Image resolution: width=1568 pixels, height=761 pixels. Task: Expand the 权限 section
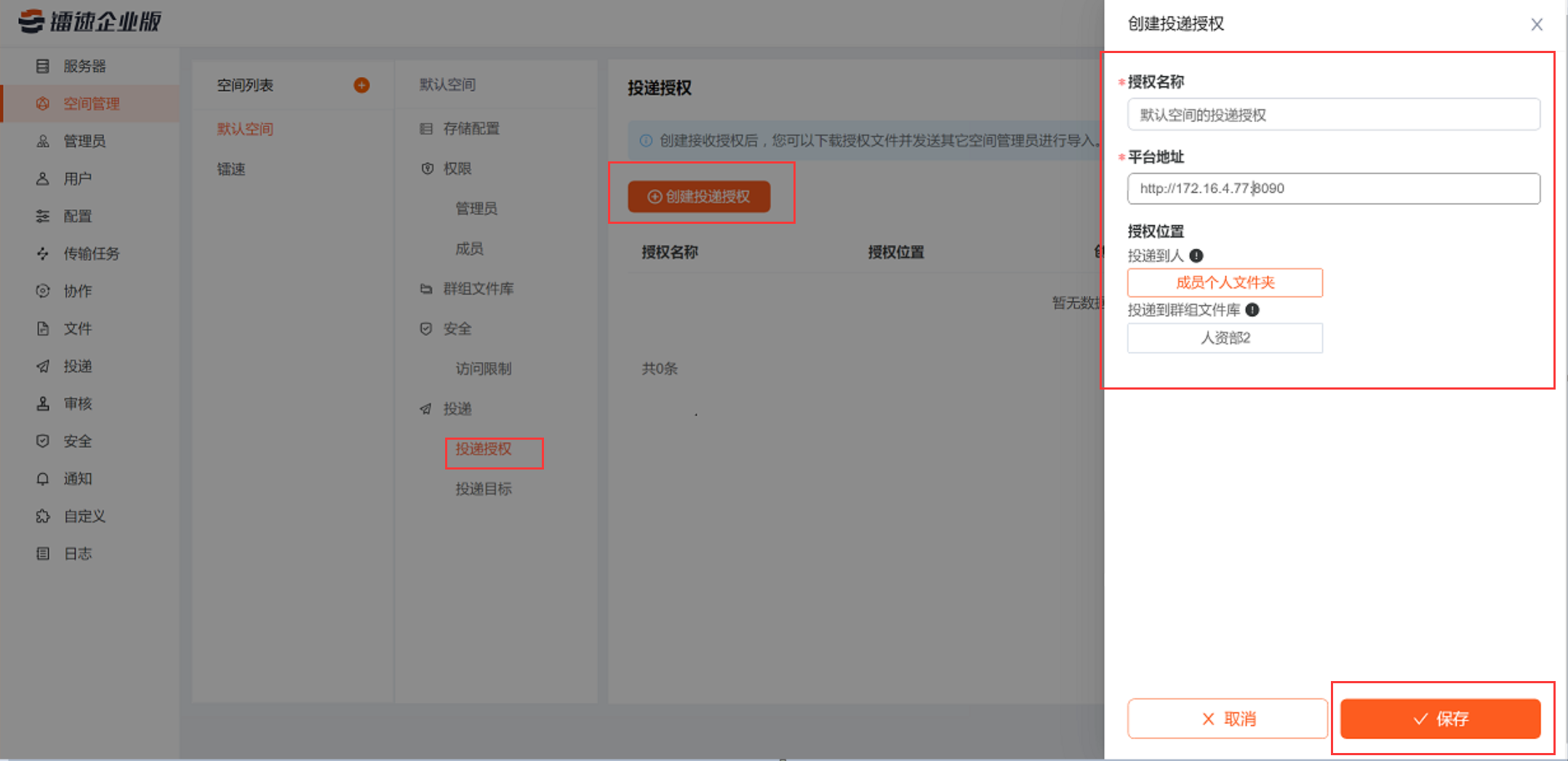pyautogui.click(x=457, y=169)
